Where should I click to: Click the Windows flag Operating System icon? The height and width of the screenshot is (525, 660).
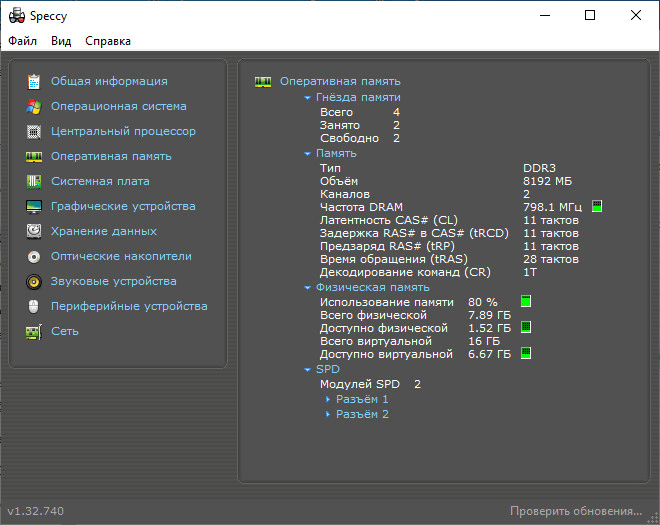coord(34,107)
